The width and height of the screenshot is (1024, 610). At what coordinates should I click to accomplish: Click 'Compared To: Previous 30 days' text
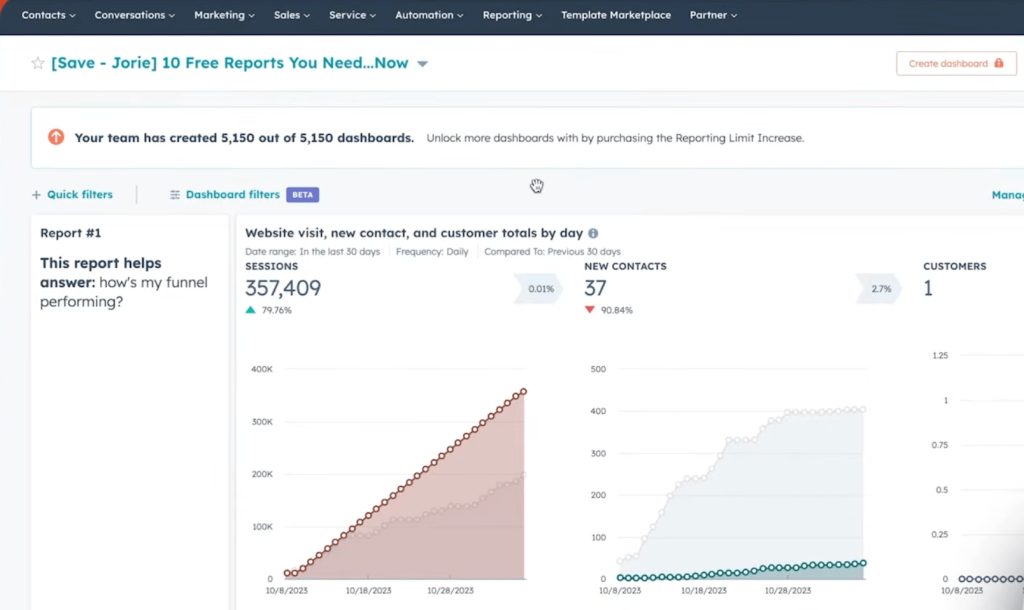coord(552,251)
